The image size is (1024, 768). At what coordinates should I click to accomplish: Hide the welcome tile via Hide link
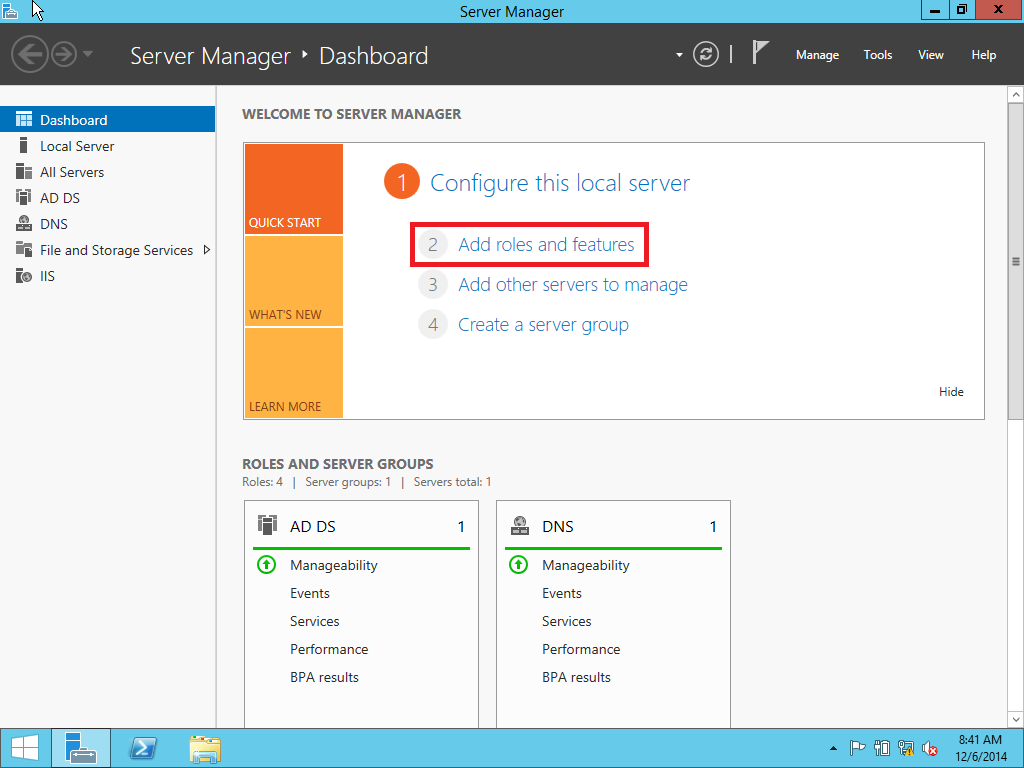(951, 391)
